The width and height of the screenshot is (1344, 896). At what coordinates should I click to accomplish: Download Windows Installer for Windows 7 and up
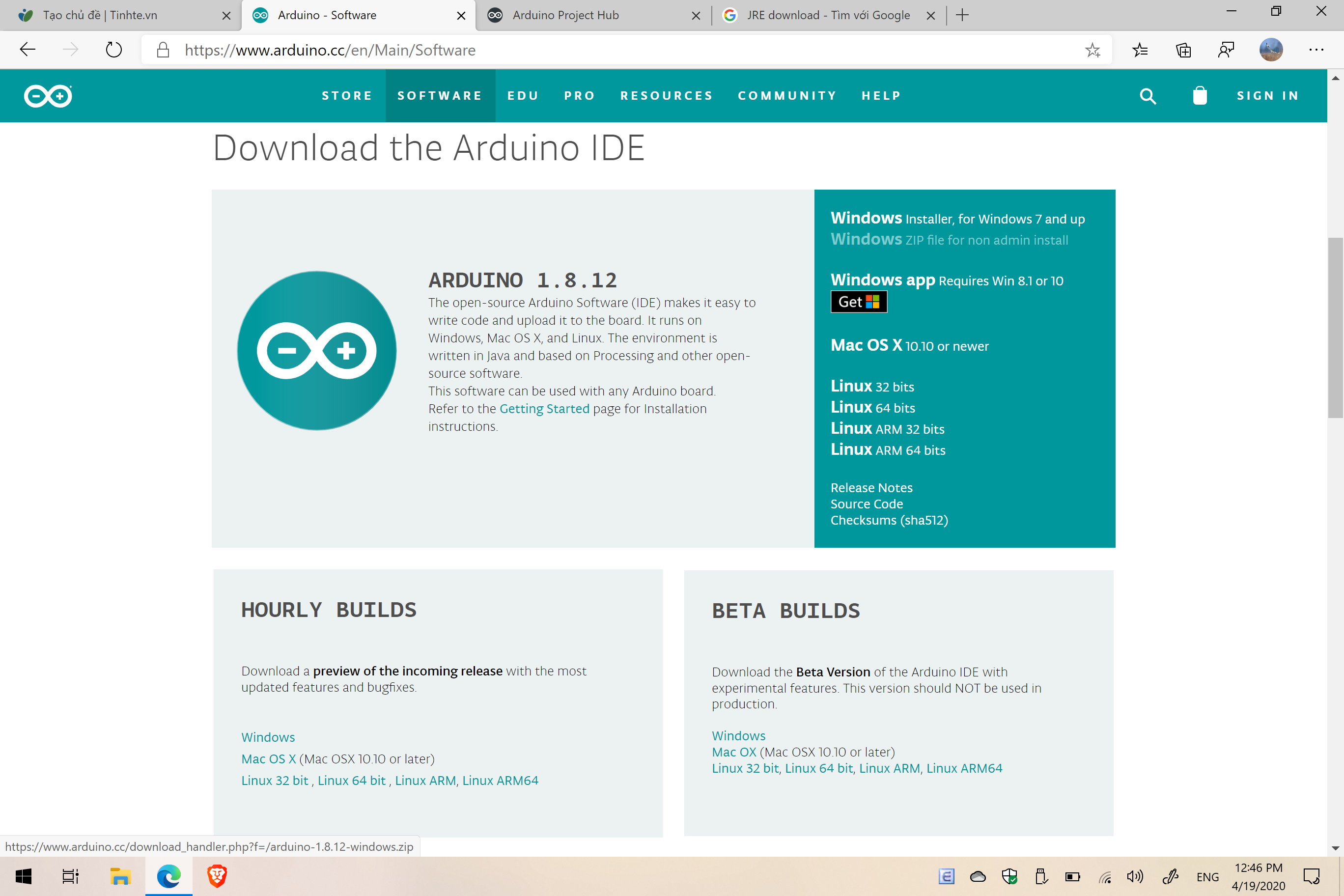pos(958,218)
